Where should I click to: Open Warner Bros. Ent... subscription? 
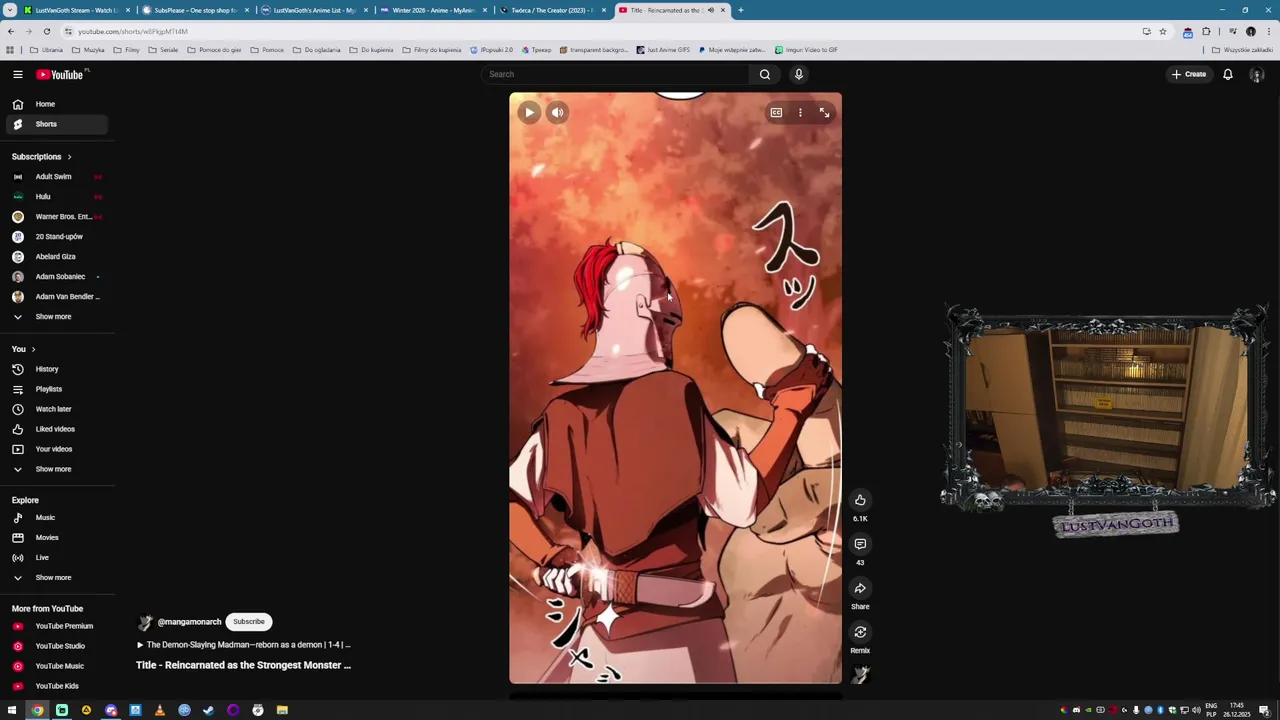point(57,217)
